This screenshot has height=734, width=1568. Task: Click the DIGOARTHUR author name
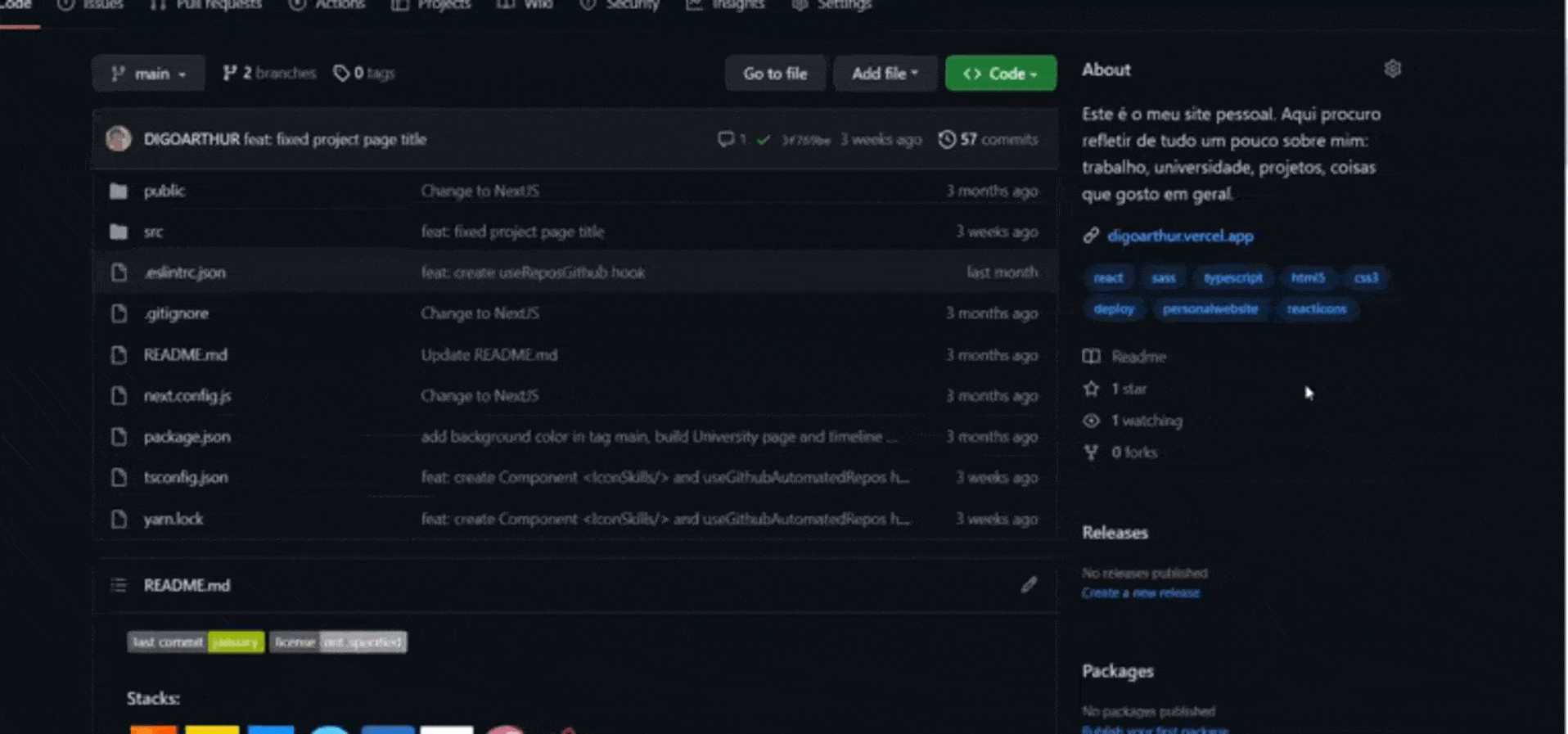pos(191,139)
